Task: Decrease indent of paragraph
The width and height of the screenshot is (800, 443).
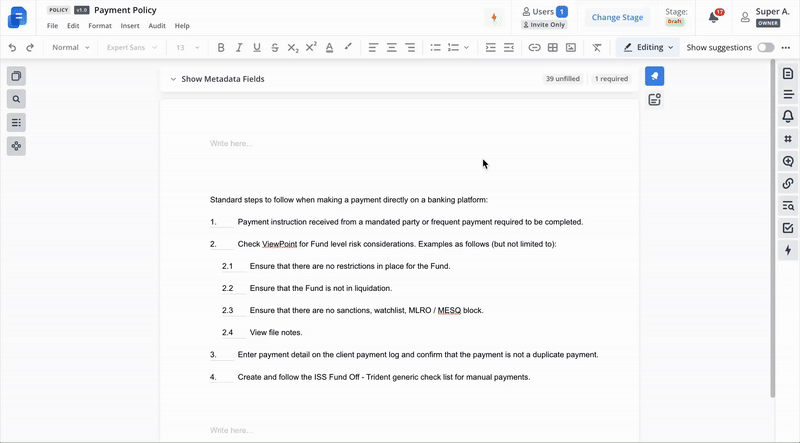Action: click(x=509, y=47)
